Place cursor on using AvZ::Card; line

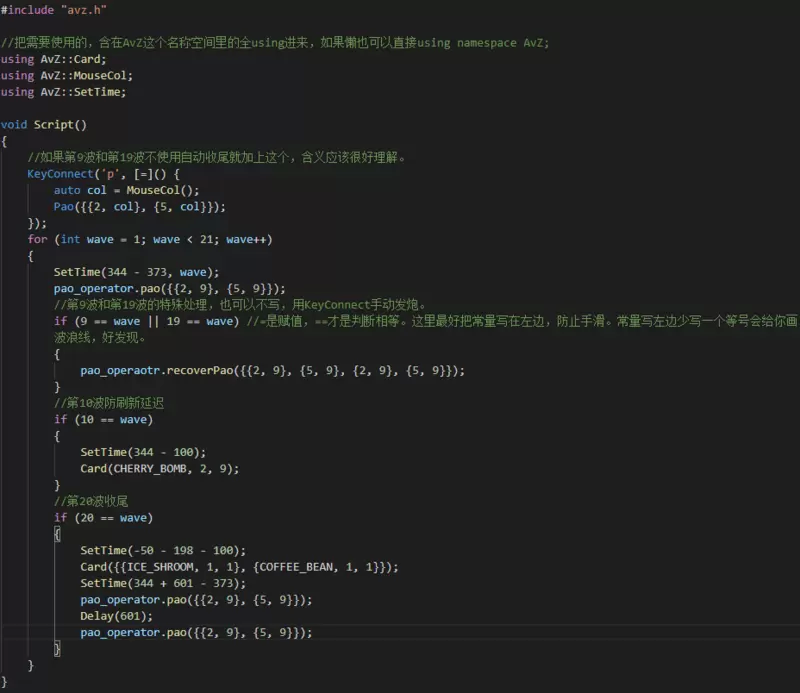(54, 59)
